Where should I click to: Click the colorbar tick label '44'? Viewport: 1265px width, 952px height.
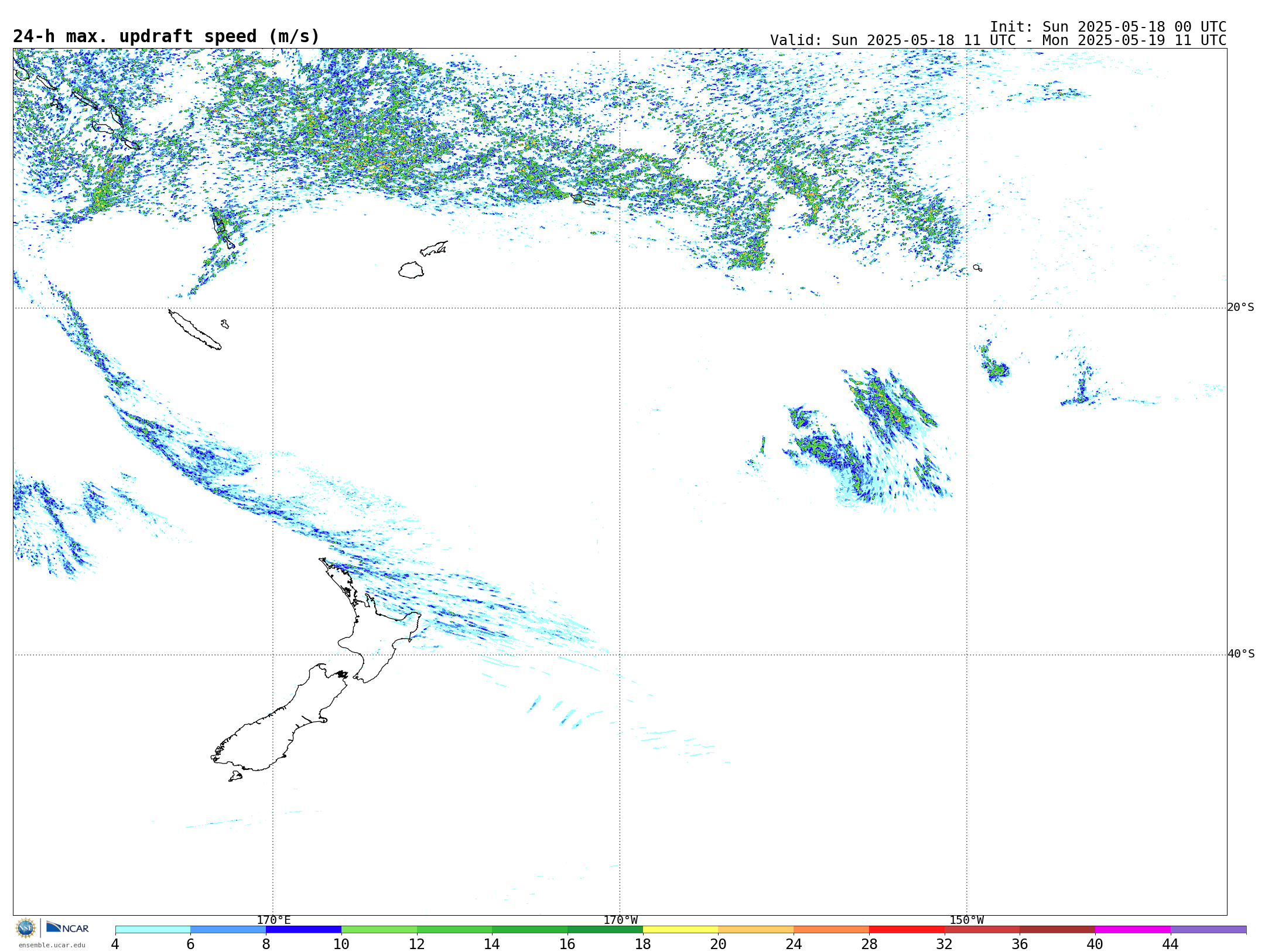(1171, 944)
